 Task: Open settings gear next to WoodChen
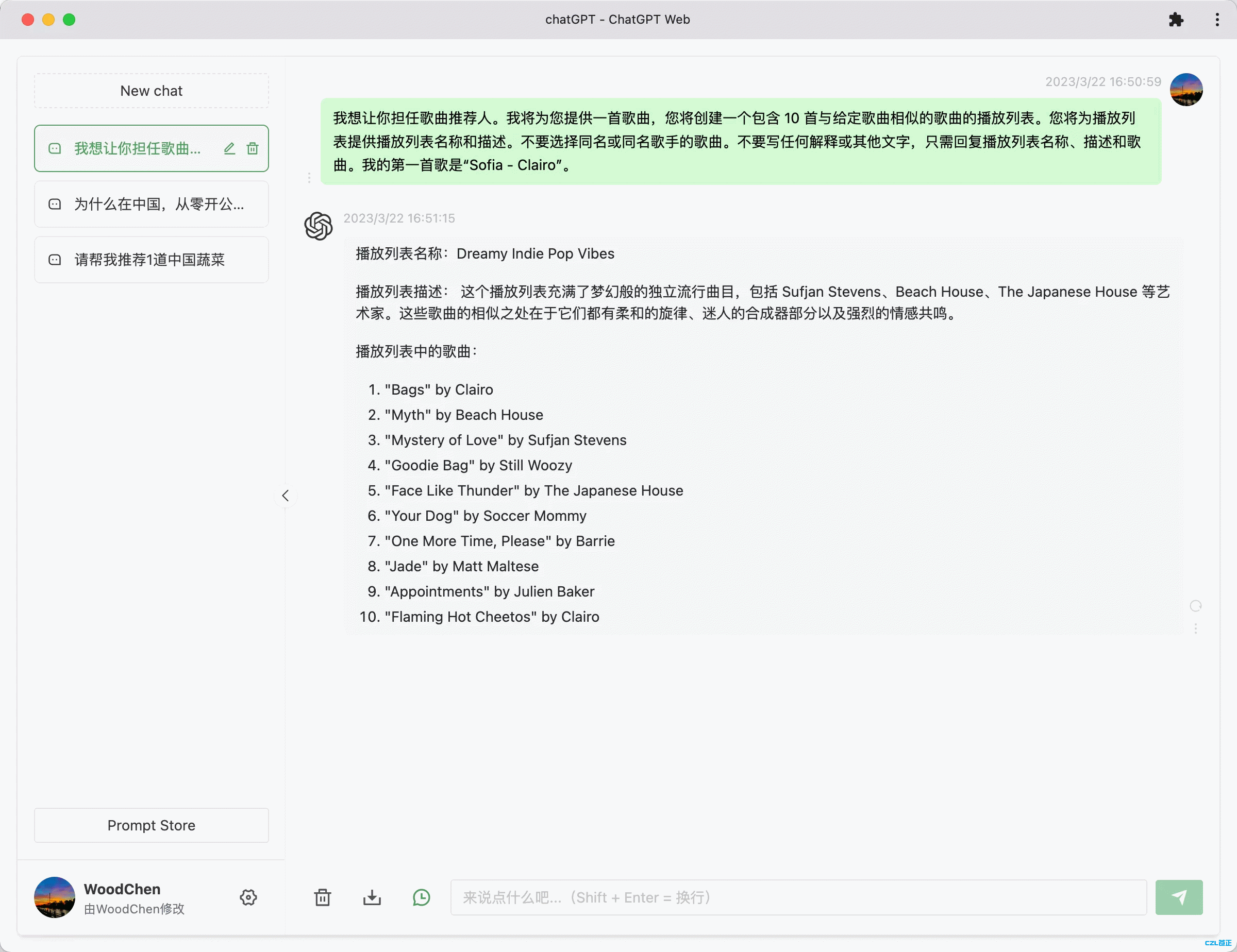point(248,897)
